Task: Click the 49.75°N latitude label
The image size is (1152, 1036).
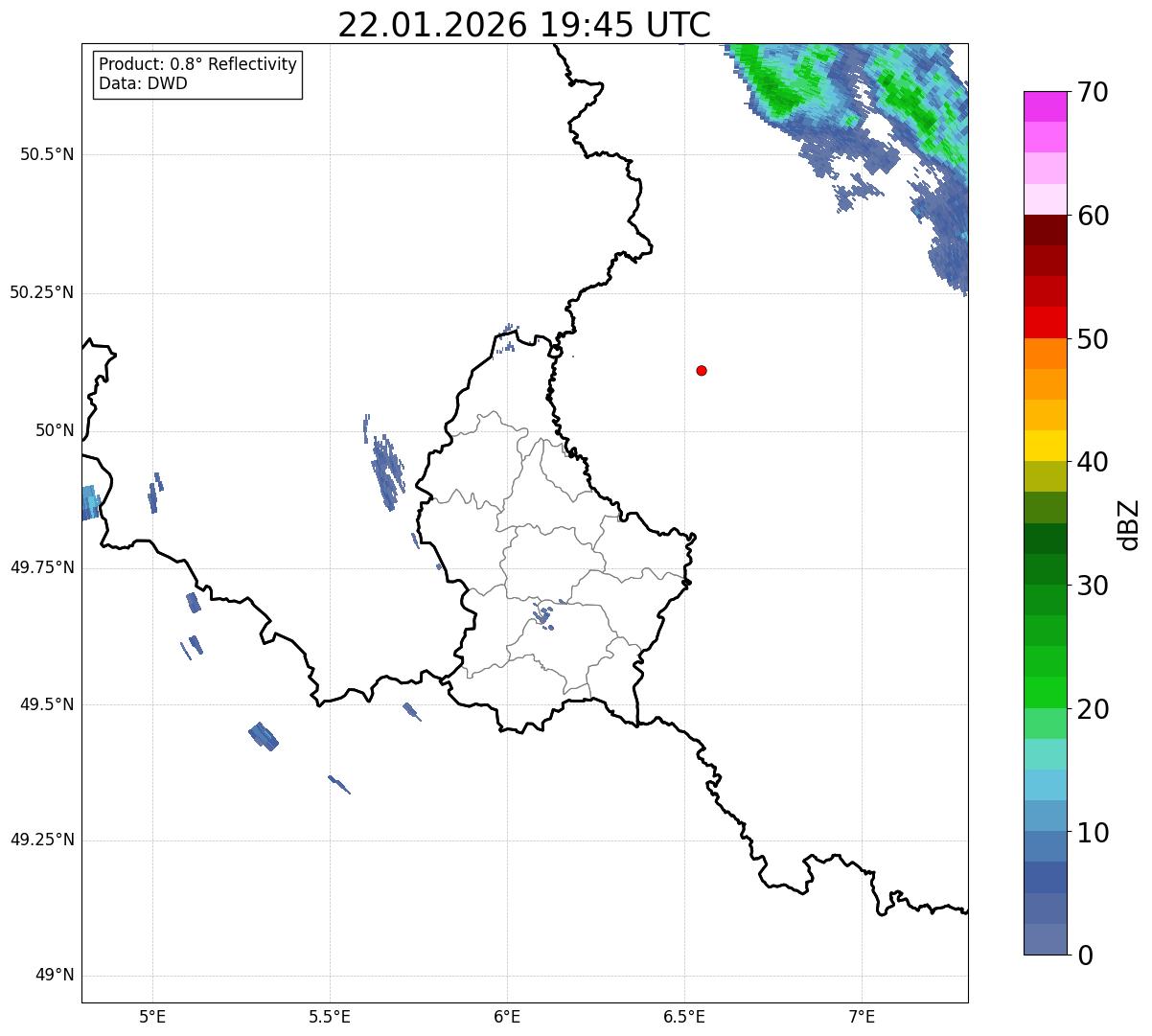Action: click(x=41, y=567)
